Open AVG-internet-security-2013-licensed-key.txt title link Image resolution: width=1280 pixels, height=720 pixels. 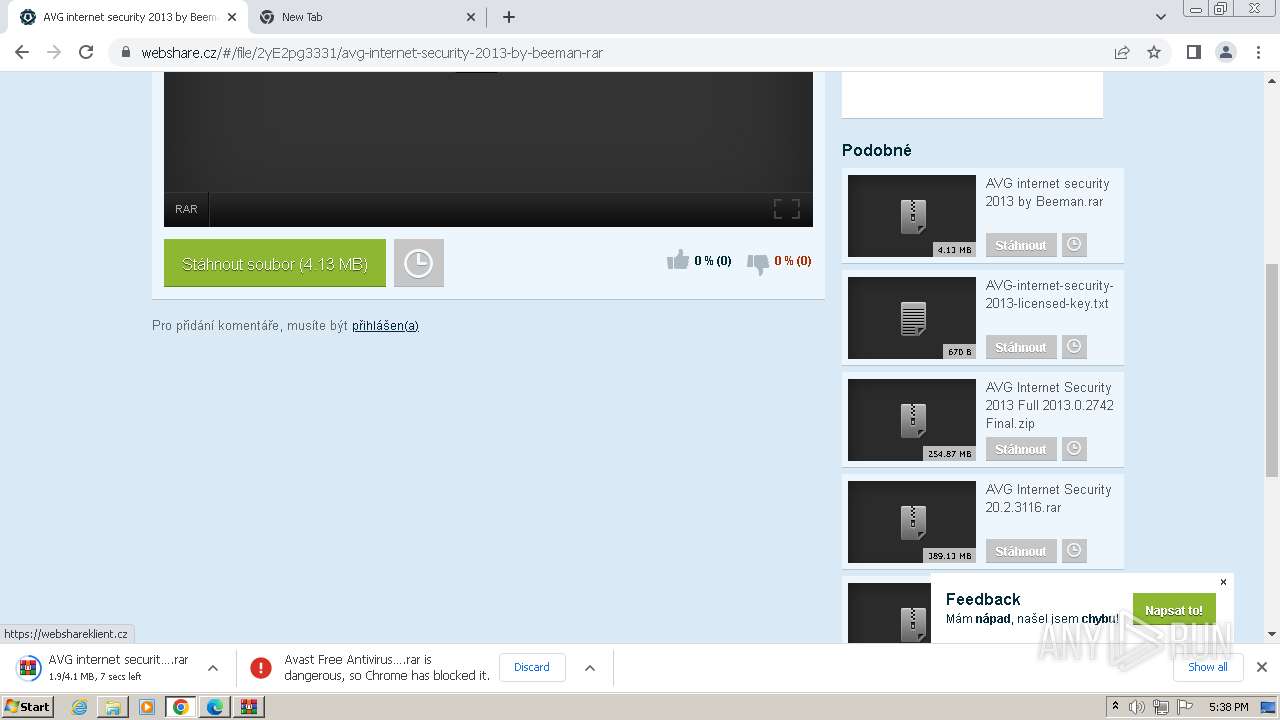tap(1049, 295)
